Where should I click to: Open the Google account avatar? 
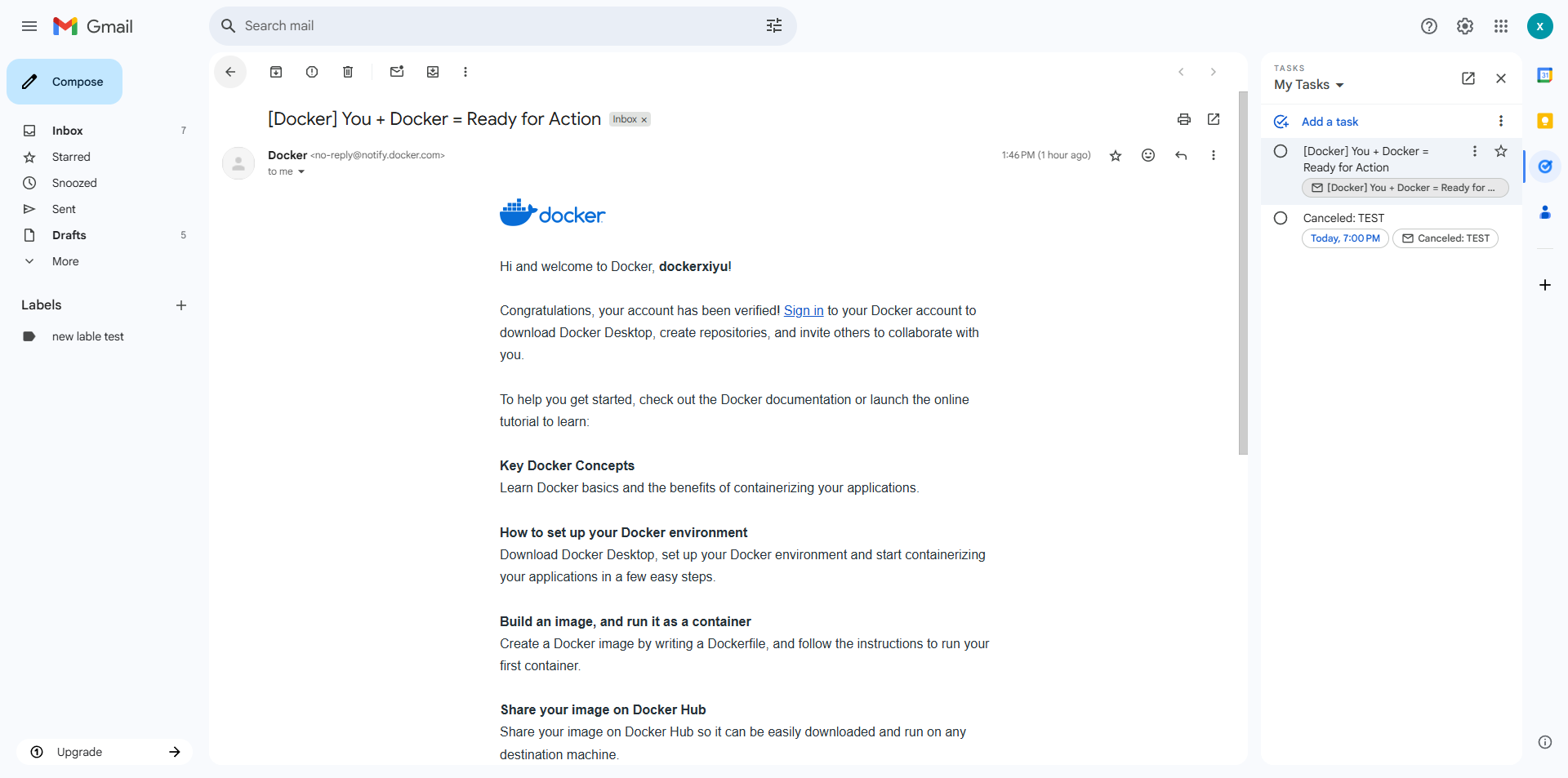1540,26
